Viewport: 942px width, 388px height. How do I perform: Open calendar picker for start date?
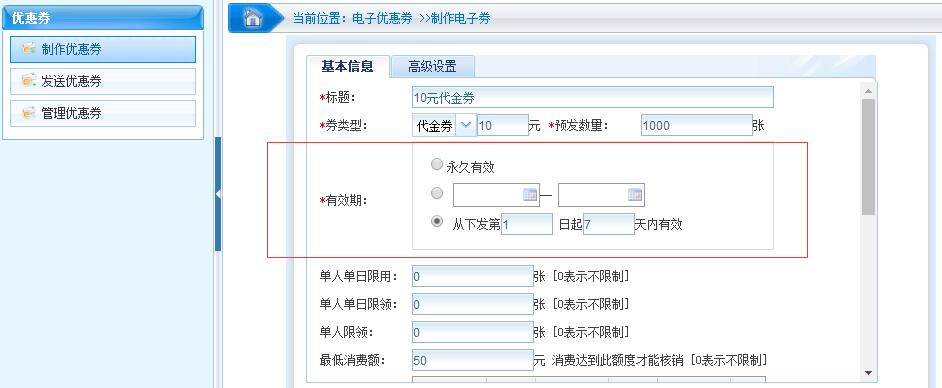pos(529,195)
